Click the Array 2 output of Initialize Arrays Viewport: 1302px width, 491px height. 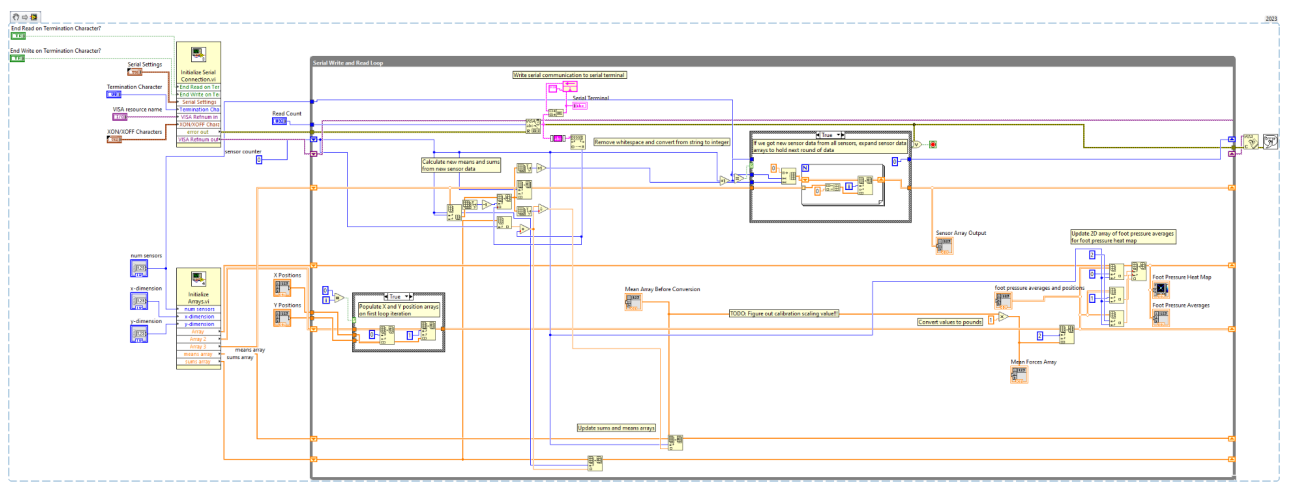tap(199, 339)
